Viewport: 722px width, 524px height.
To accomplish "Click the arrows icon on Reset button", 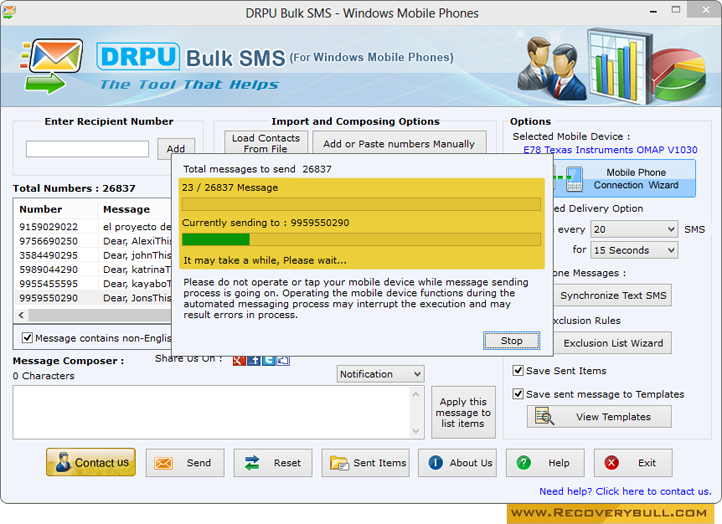I will tap(252, 463).
